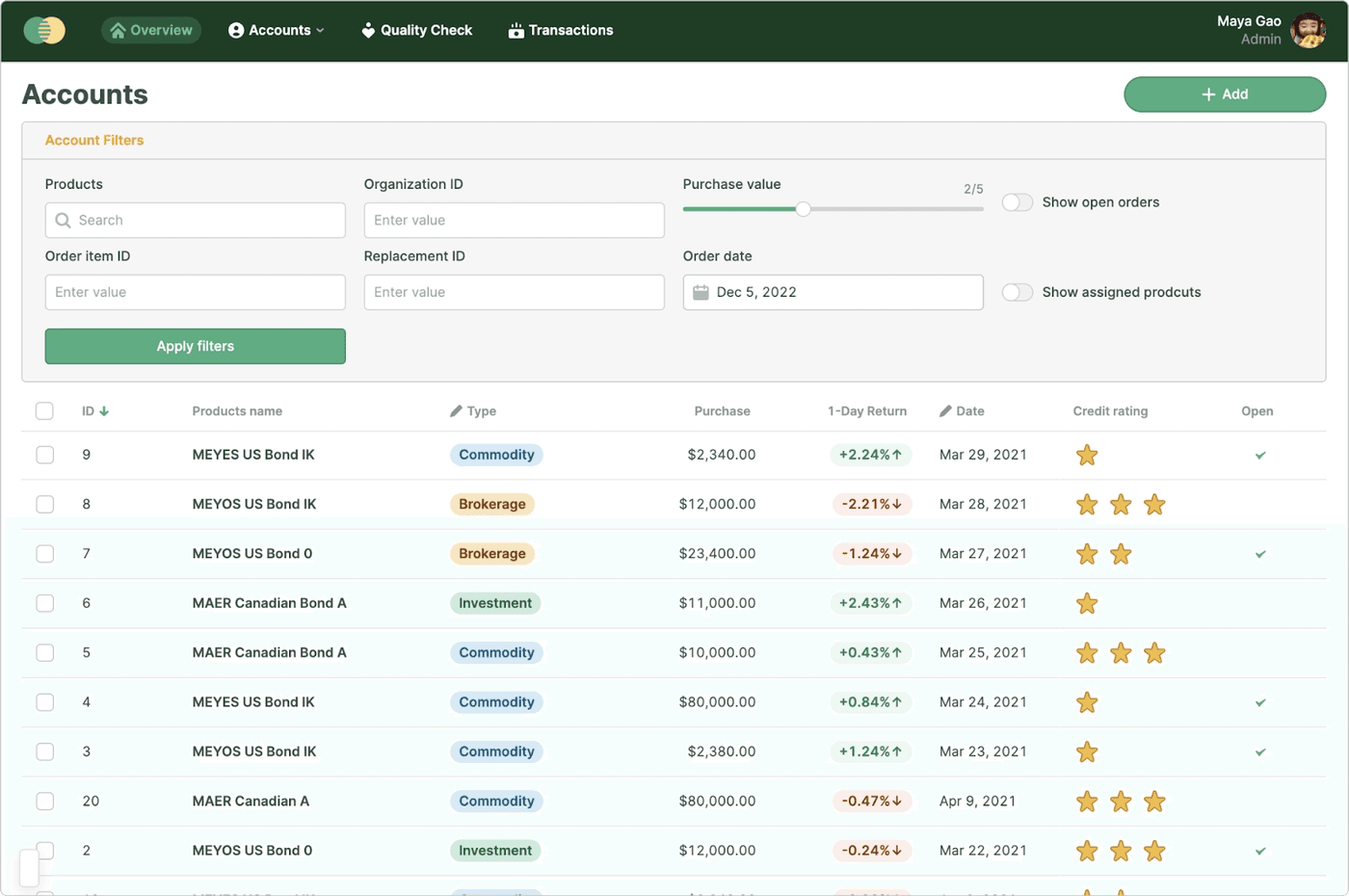Select the checkbox for row ID 6
This screenshot has width=1349, height=896.
[45, 604]
